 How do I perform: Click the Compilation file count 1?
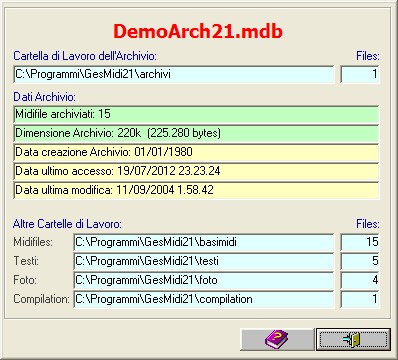pyautogui.click(x=360, y=299)
